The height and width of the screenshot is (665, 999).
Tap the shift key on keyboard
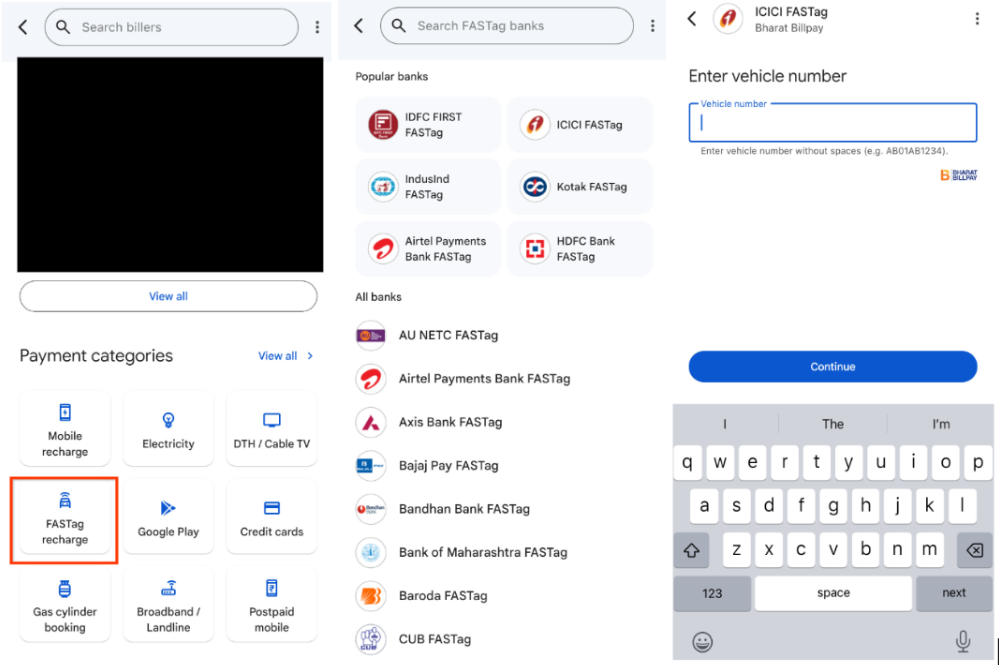point(691,550)
